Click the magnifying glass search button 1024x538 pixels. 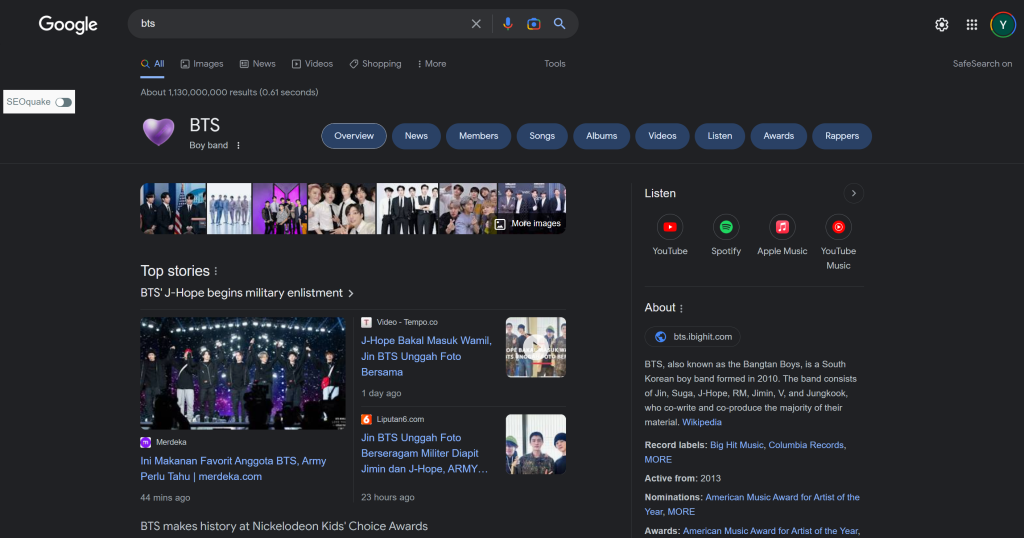pyautogui.click(x=560, y=24)
